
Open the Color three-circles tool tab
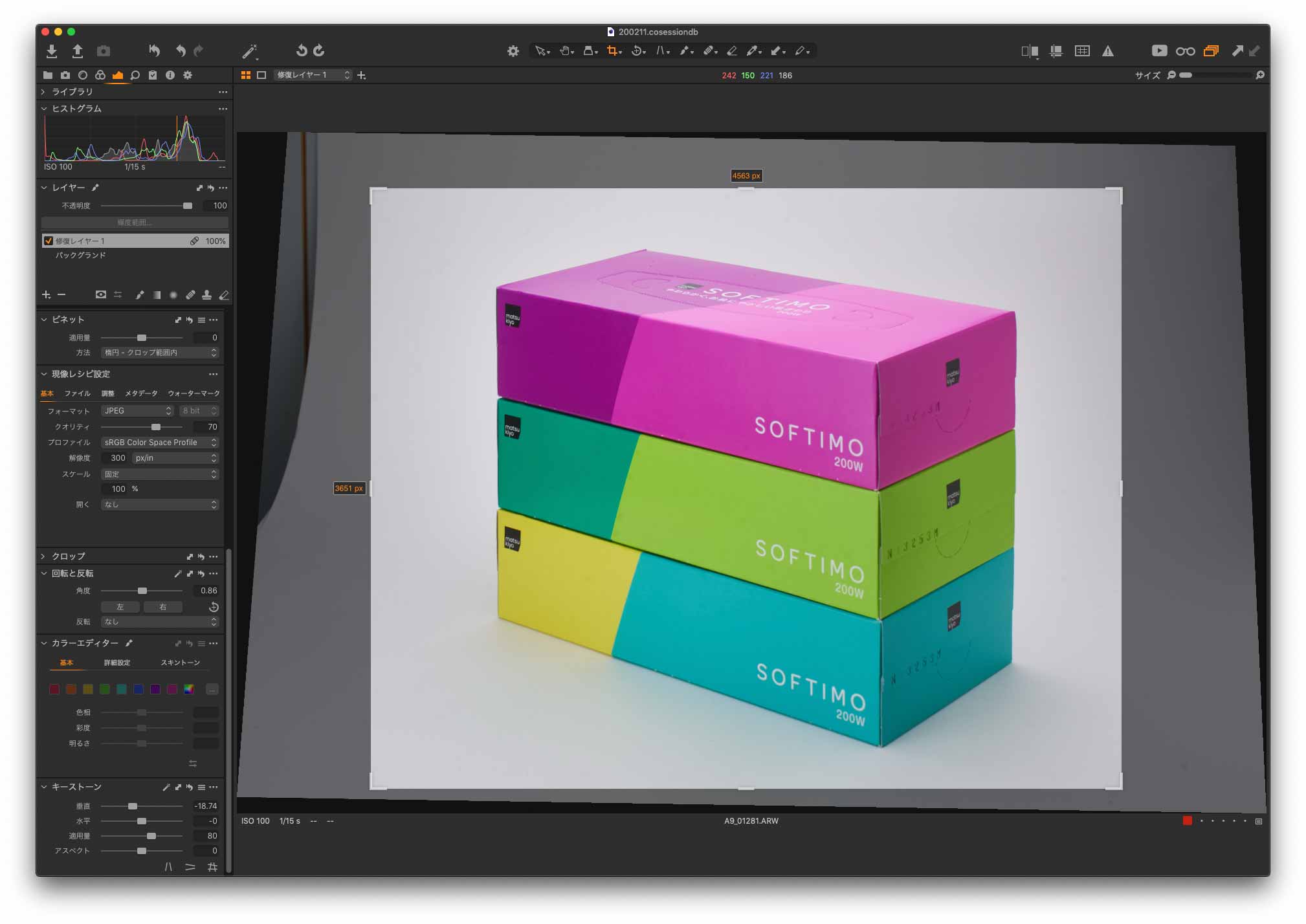100,75
